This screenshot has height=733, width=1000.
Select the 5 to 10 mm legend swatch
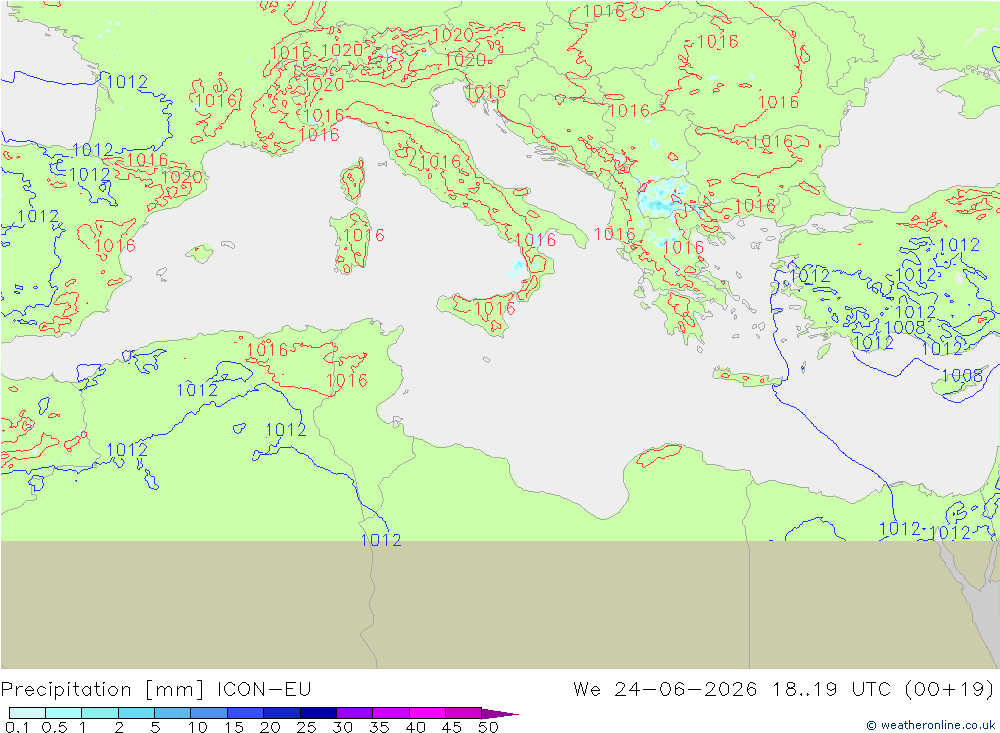coord(173,713)
